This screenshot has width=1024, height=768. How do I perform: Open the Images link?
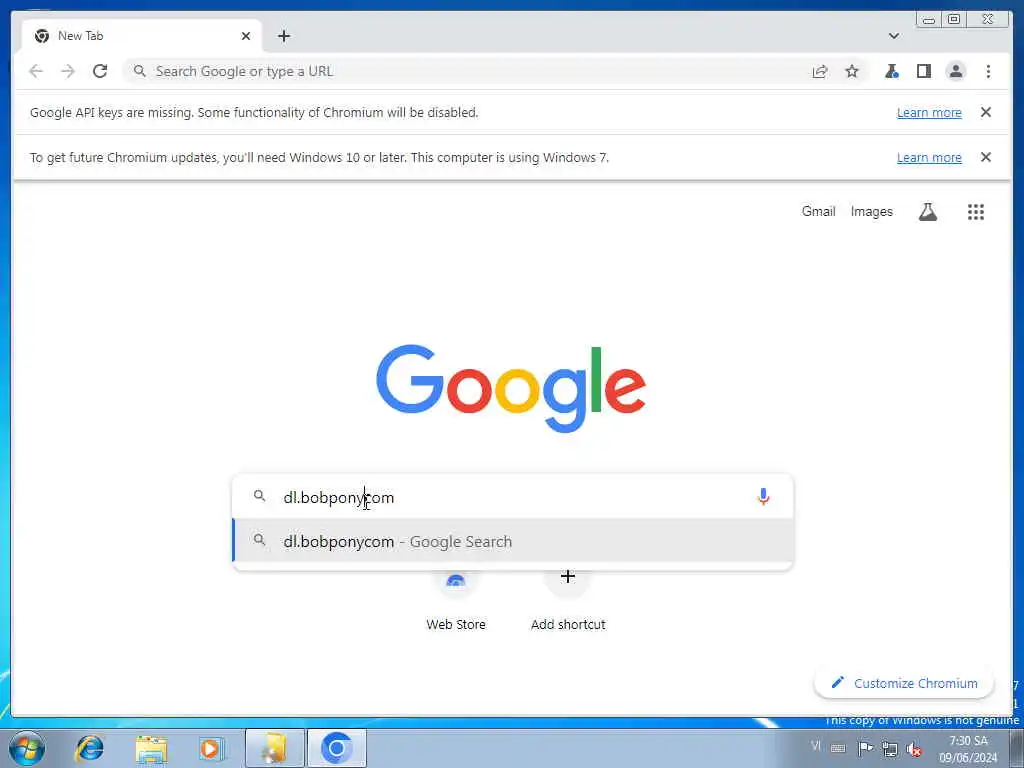coord(871,212)
